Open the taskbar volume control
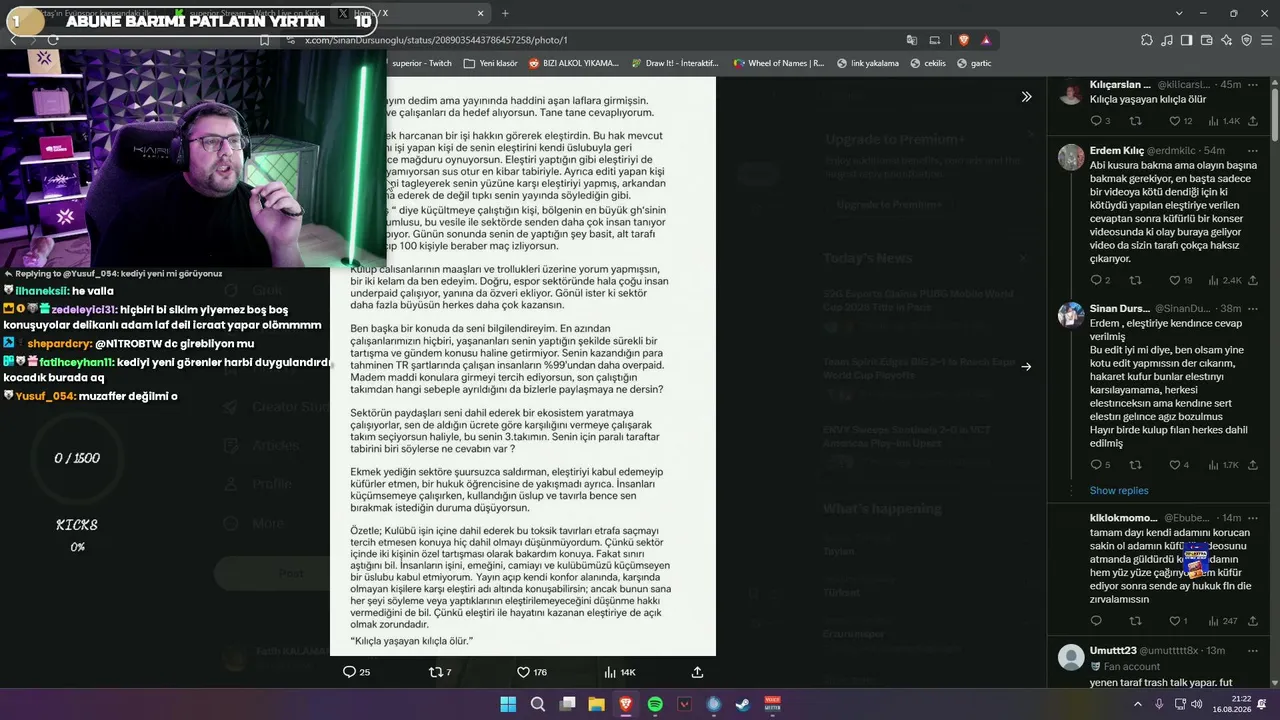The width and height of the screenshot is (1280, 720). pyautogui.click(x=1197, y=704)
